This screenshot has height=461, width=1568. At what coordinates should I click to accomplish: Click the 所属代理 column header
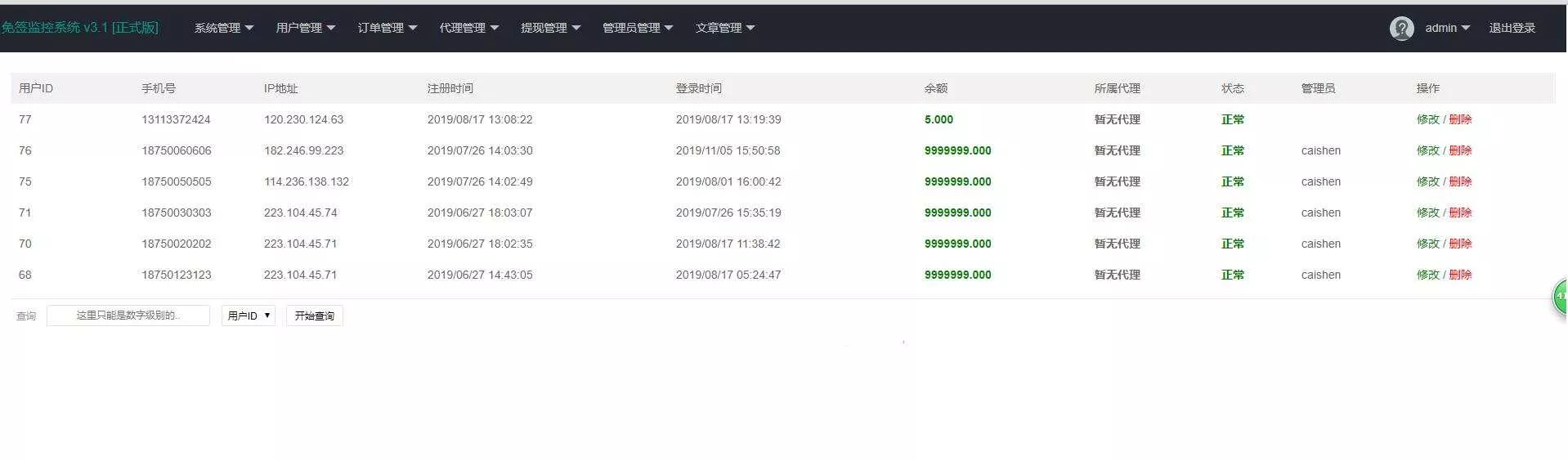point(1117,88)
